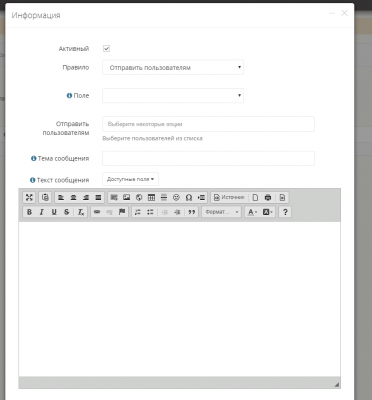The height and width of the screenshot is (400, 372).
Task: Justify text in editor
Action: tap(98, 197)
